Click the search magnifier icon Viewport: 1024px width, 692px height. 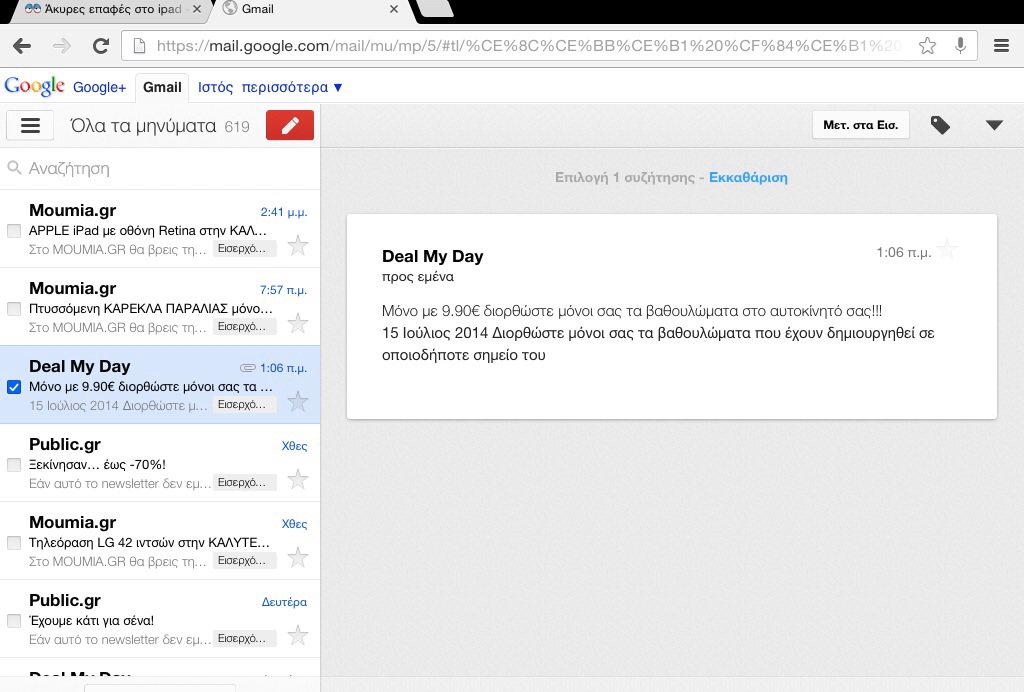click(14, 168)
